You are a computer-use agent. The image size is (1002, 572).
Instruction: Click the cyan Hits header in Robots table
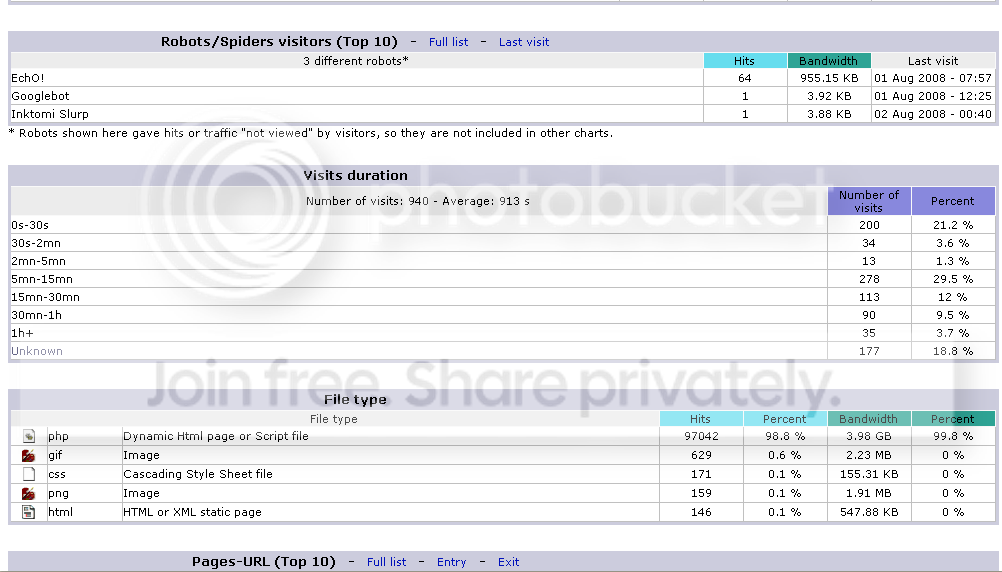coord(744,61)
